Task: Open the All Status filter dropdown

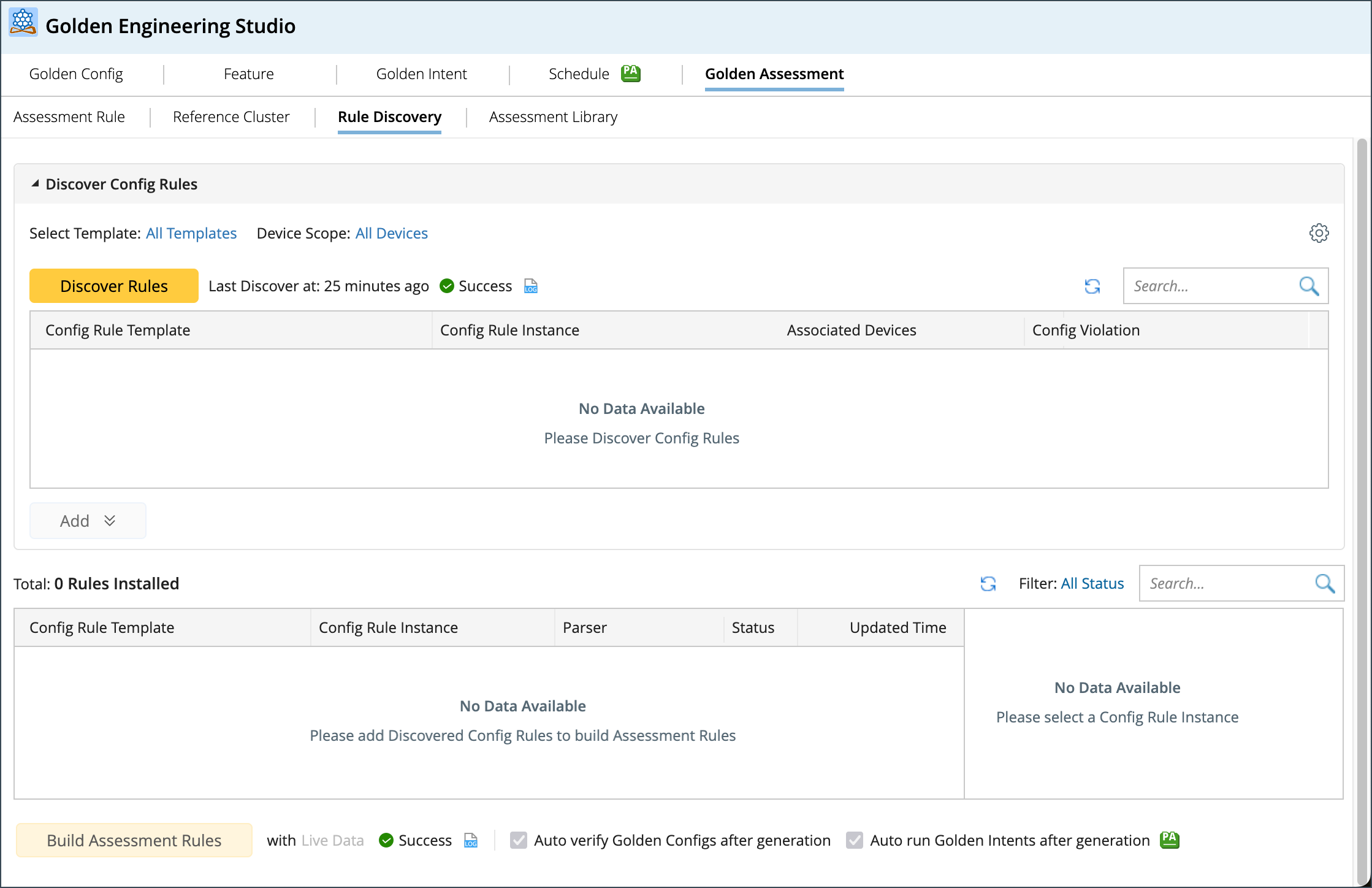Action: pyautogui.click(x=1092, y=584)
